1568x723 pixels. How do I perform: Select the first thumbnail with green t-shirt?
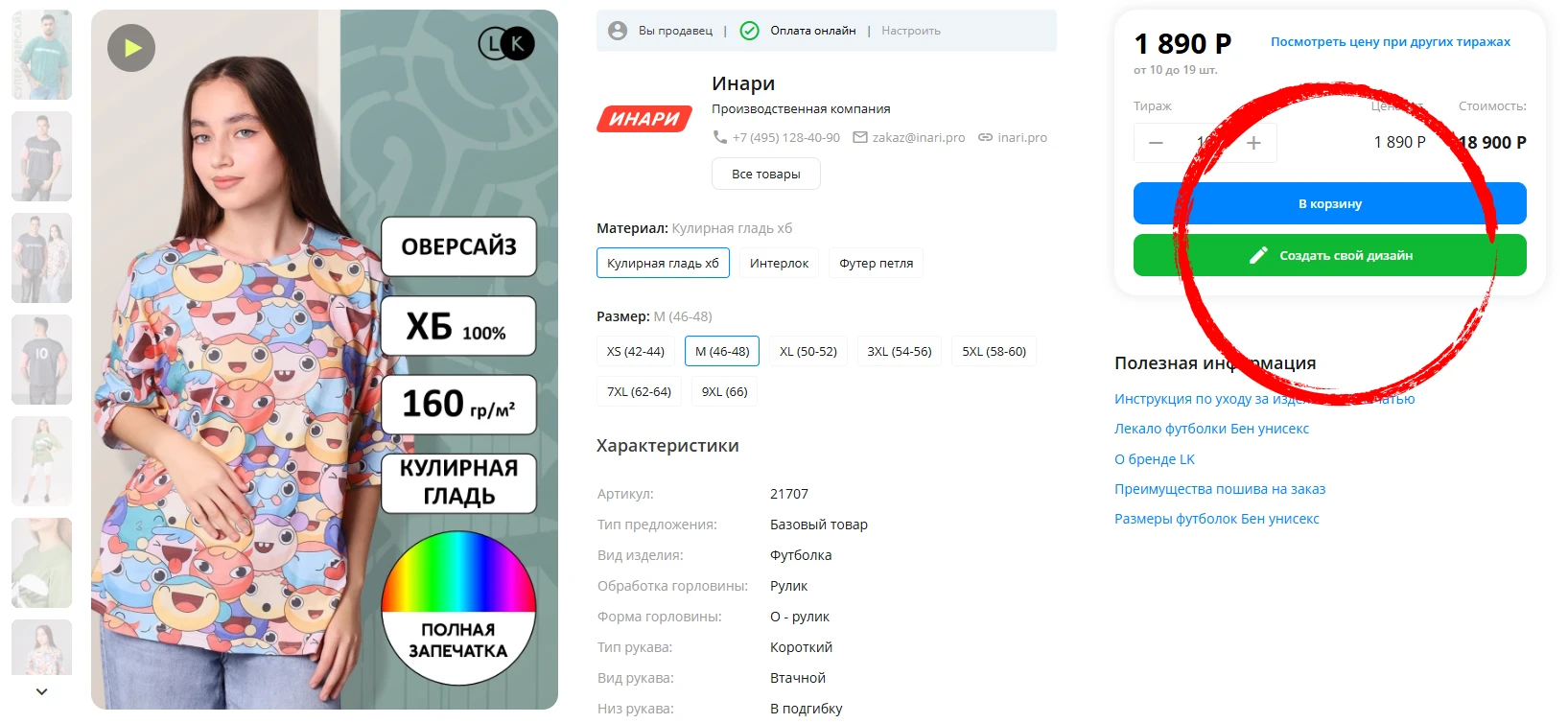point(42,55)
